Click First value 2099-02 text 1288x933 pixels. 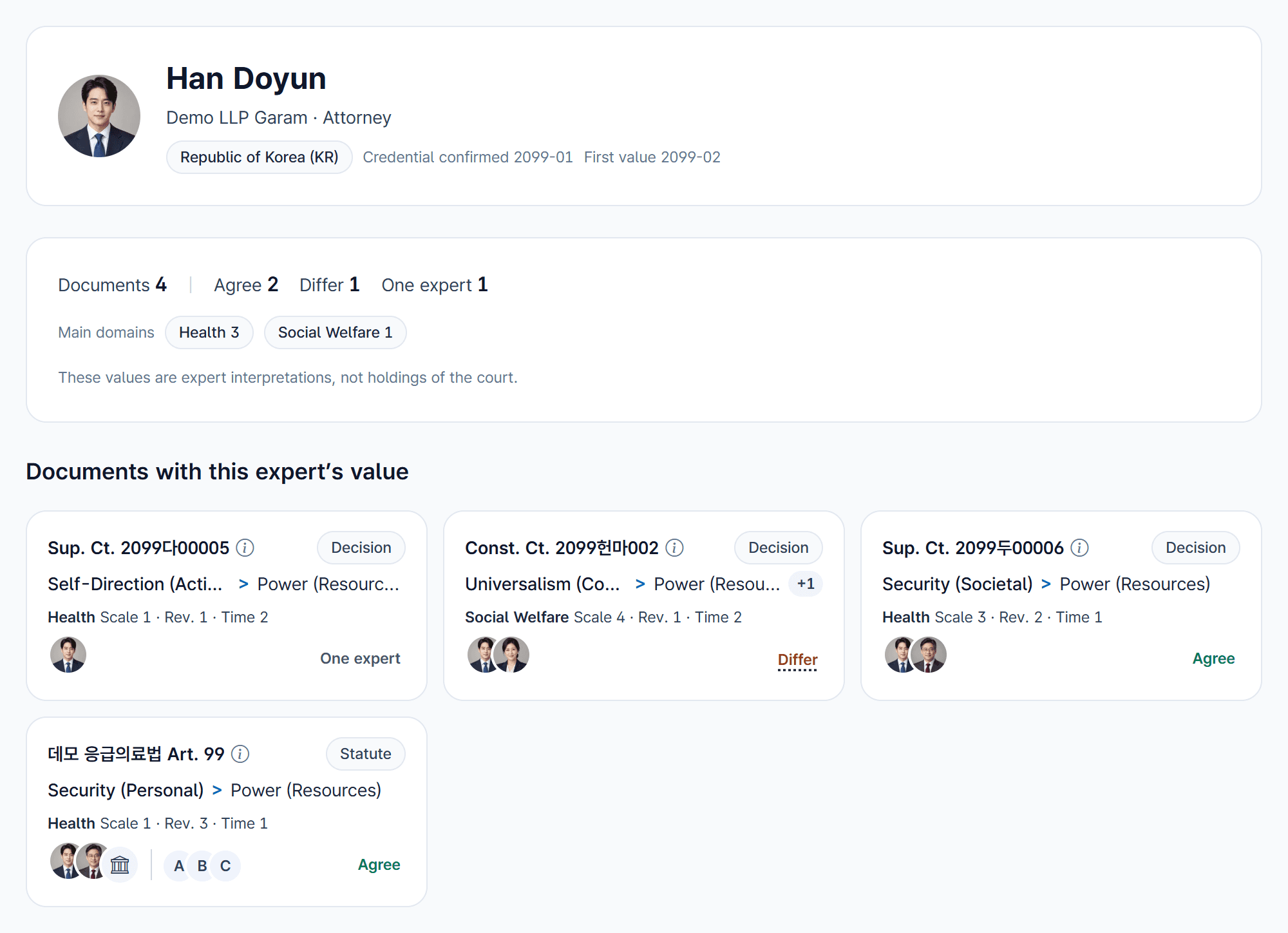coord(652,157)
